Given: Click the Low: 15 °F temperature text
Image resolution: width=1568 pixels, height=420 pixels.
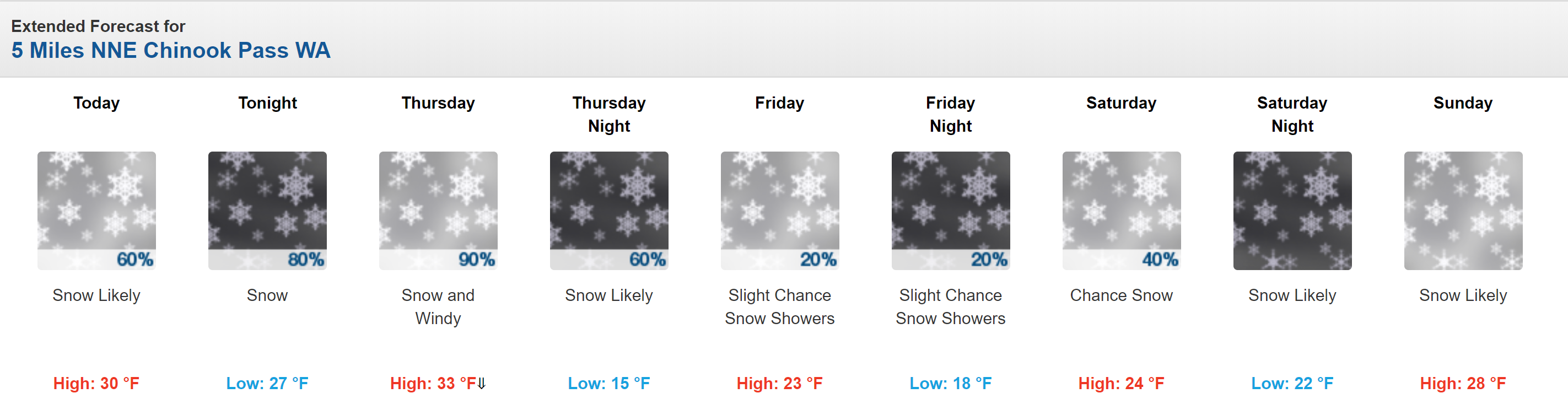Looking at the screenshot, I should 610,384.
